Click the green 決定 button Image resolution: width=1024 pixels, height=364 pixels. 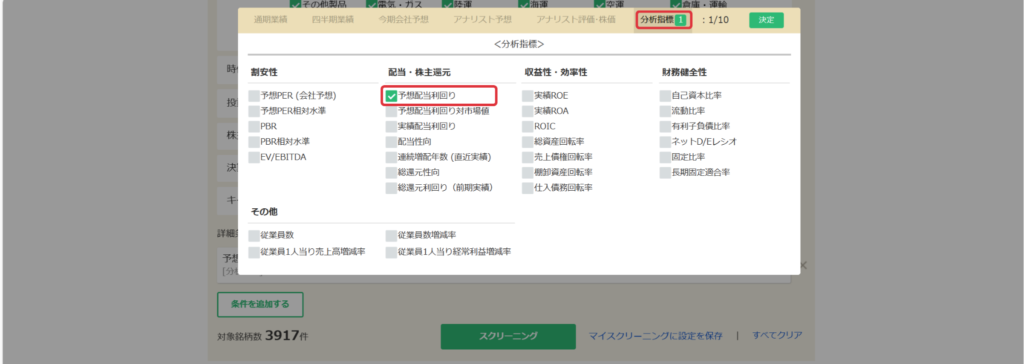click(x=766, y=20)
